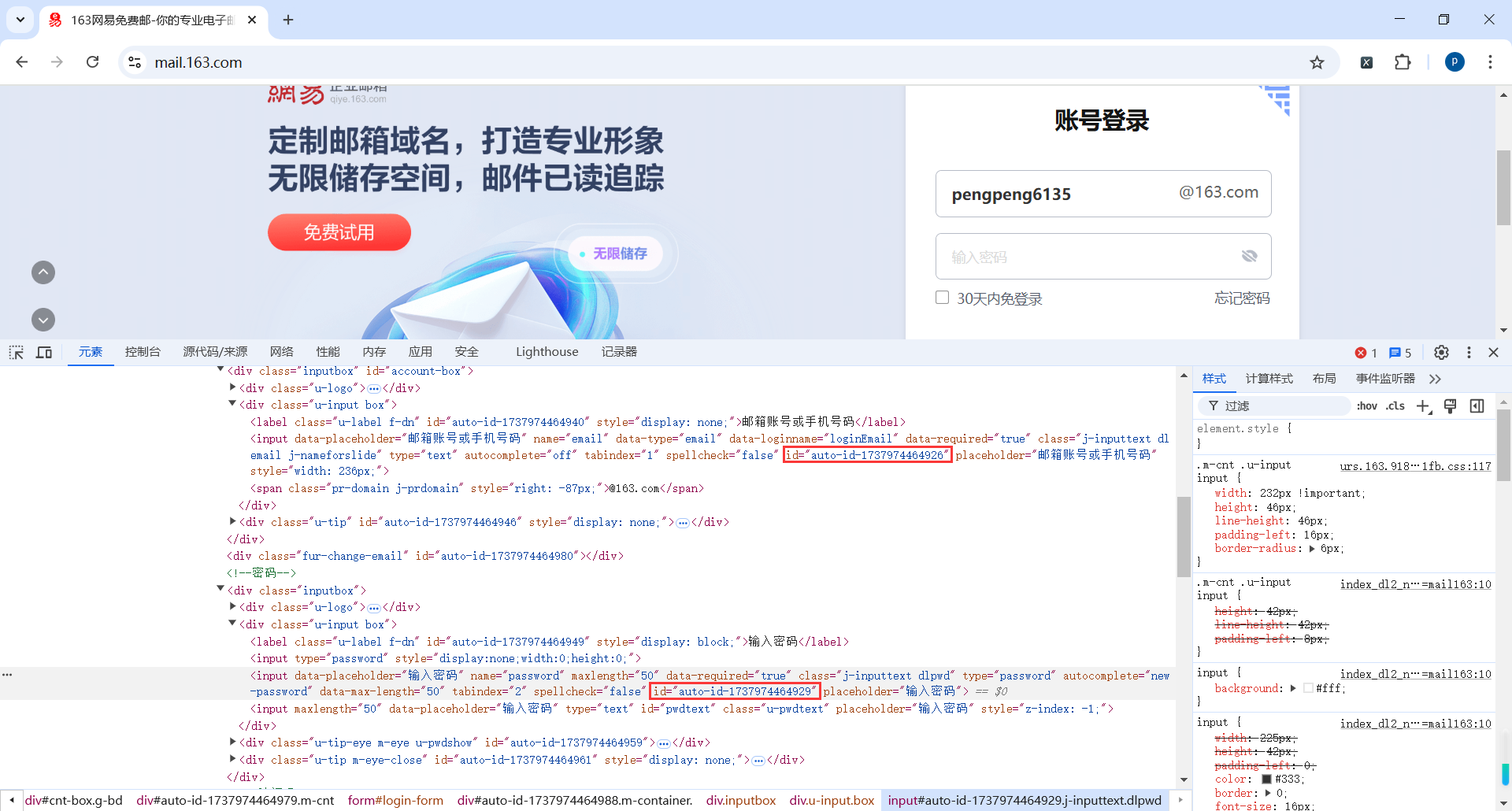Select the 网络 tab

[281, 352]
